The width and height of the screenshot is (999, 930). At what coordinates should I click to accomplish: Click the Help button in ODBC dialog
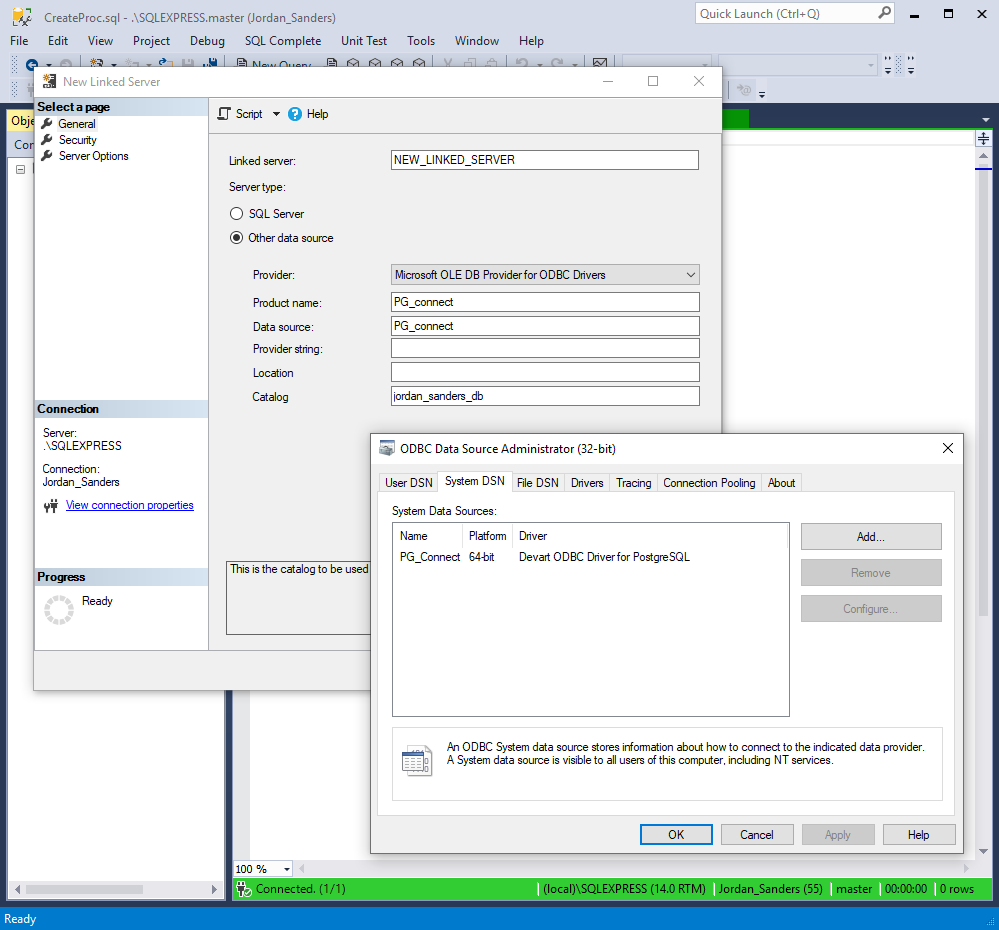coord(919,834)
